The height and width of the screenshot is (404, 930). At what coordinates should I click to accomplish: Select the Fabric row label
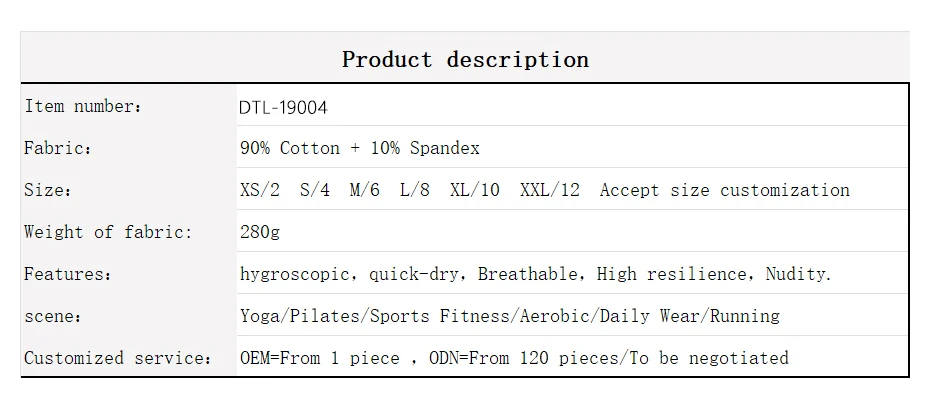[x=58, y=148]
